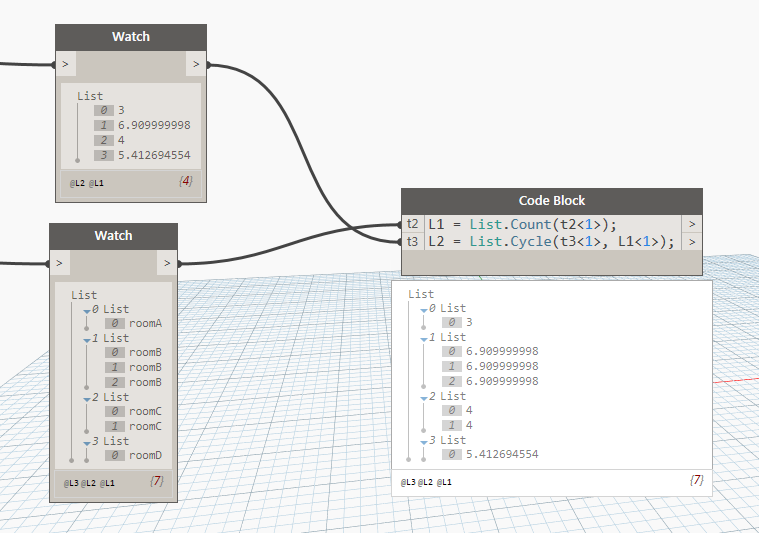This screenshot has width=759, height=533.
Task: Click the L2 output port on Code Block
Action: (x=691, y=242)
